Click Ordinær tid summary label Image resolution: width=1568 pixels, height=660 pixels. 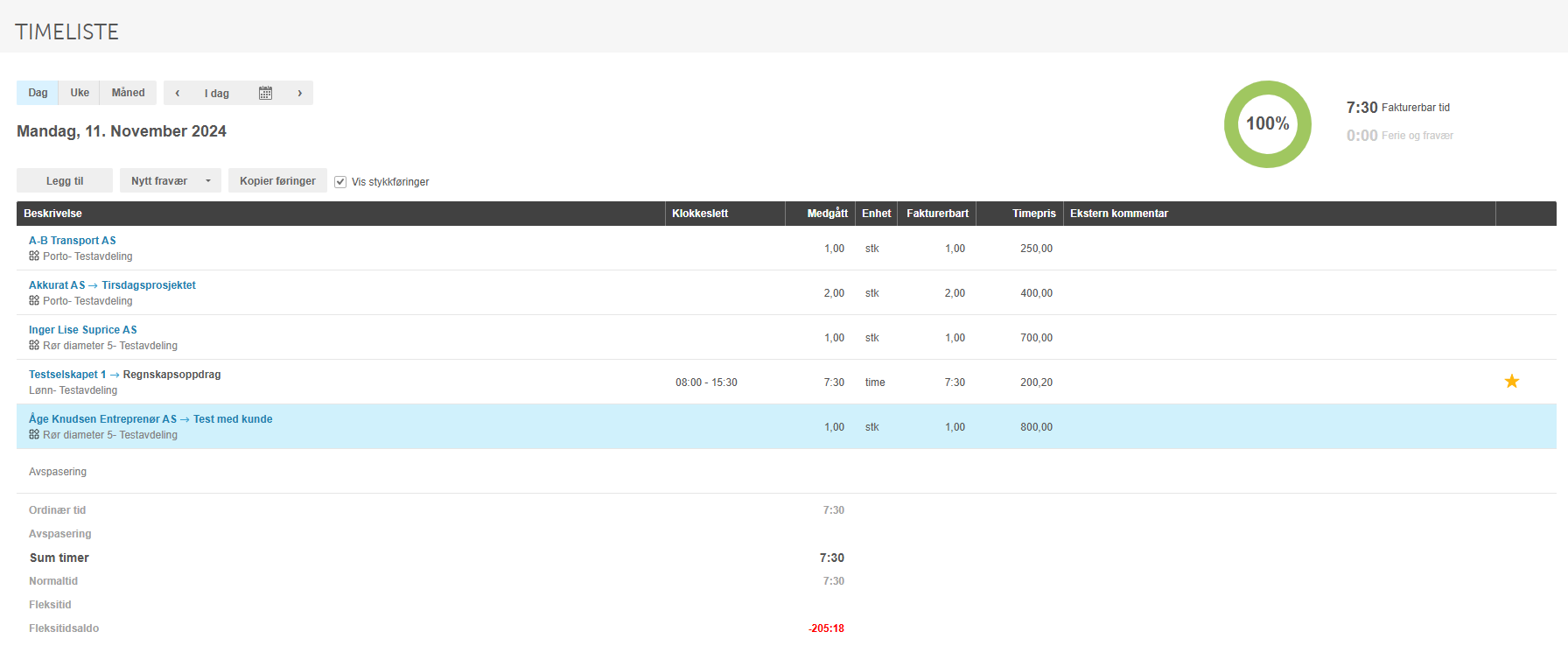[57, 510]
